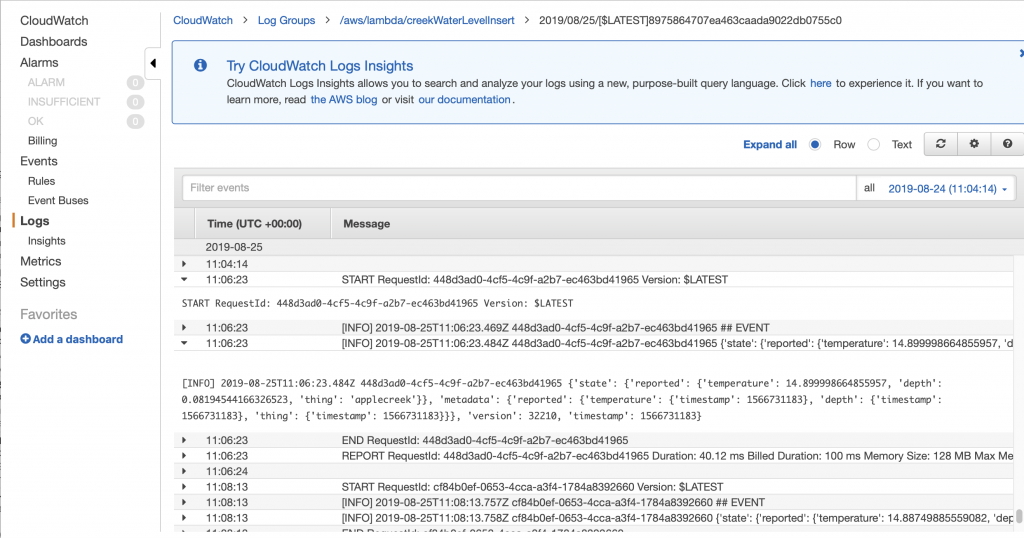Screen dimensions: 1024x538
Task: Open OK alarms in the sidebar
Action: [x=35, y=121]
